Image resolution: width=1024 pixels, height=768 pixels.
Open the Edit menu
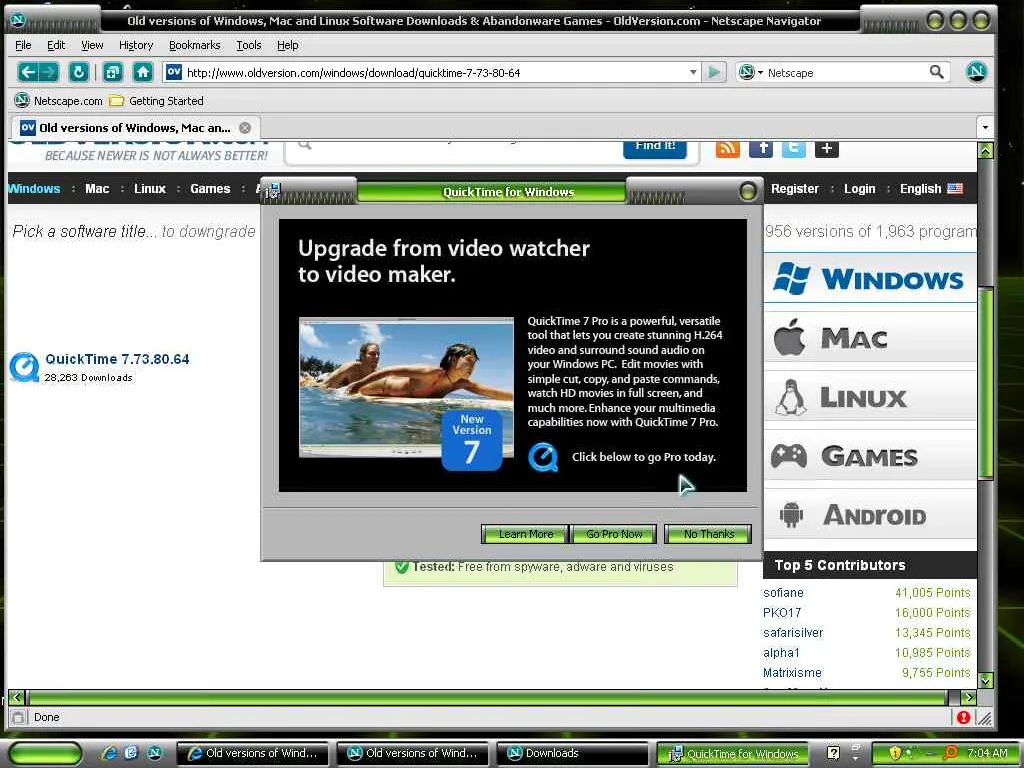(x=56, y=45)
